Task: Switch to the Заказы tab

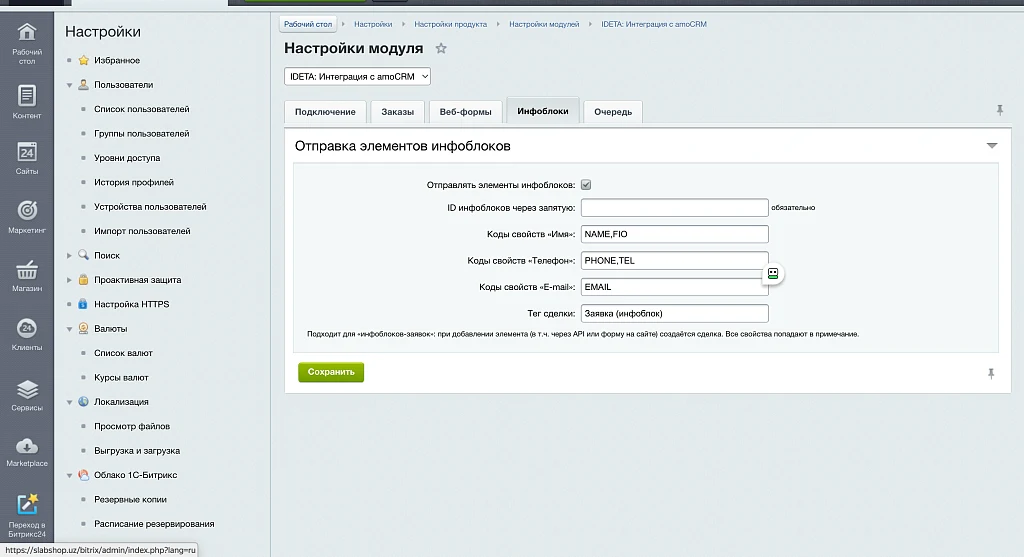Action: pos(398,112)
